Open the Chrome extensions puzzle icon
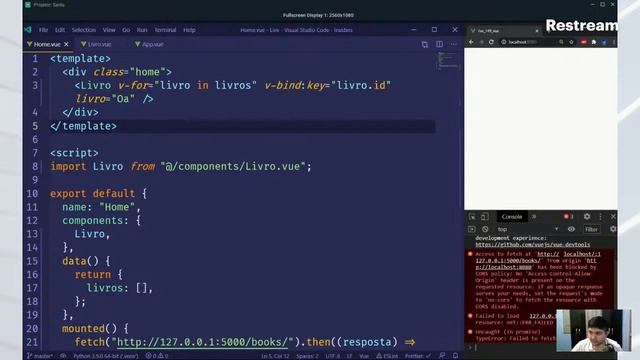640x360 pixels. point(594,42)
